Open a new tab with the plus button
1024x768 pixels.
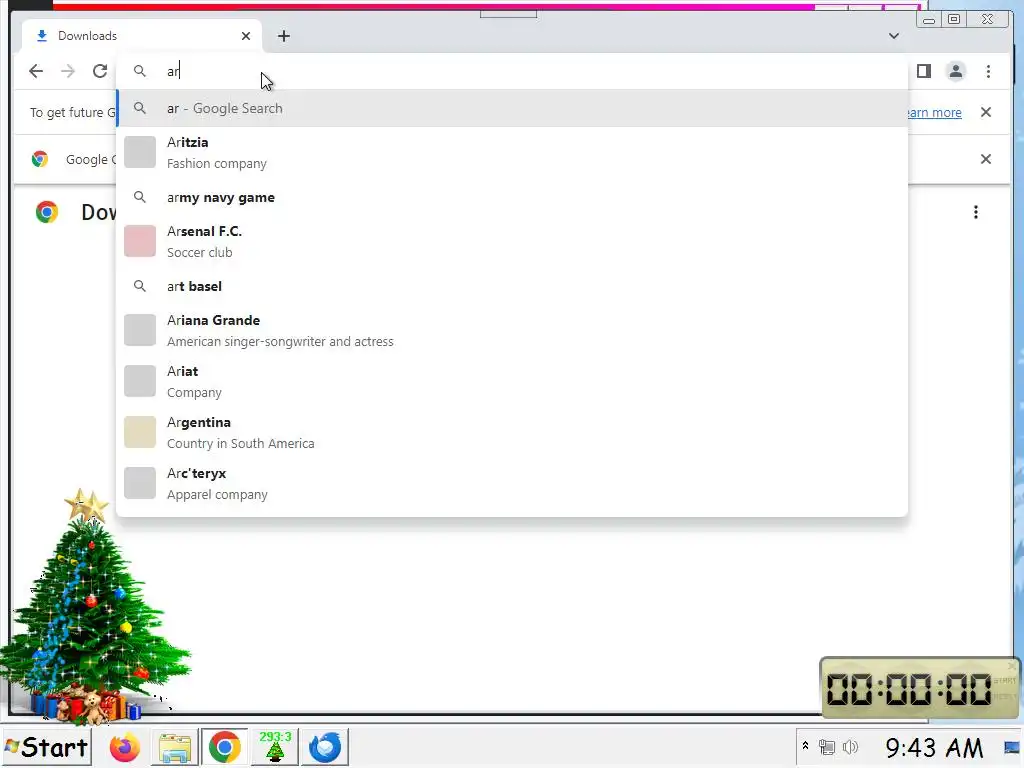click(x=283, y=36)
